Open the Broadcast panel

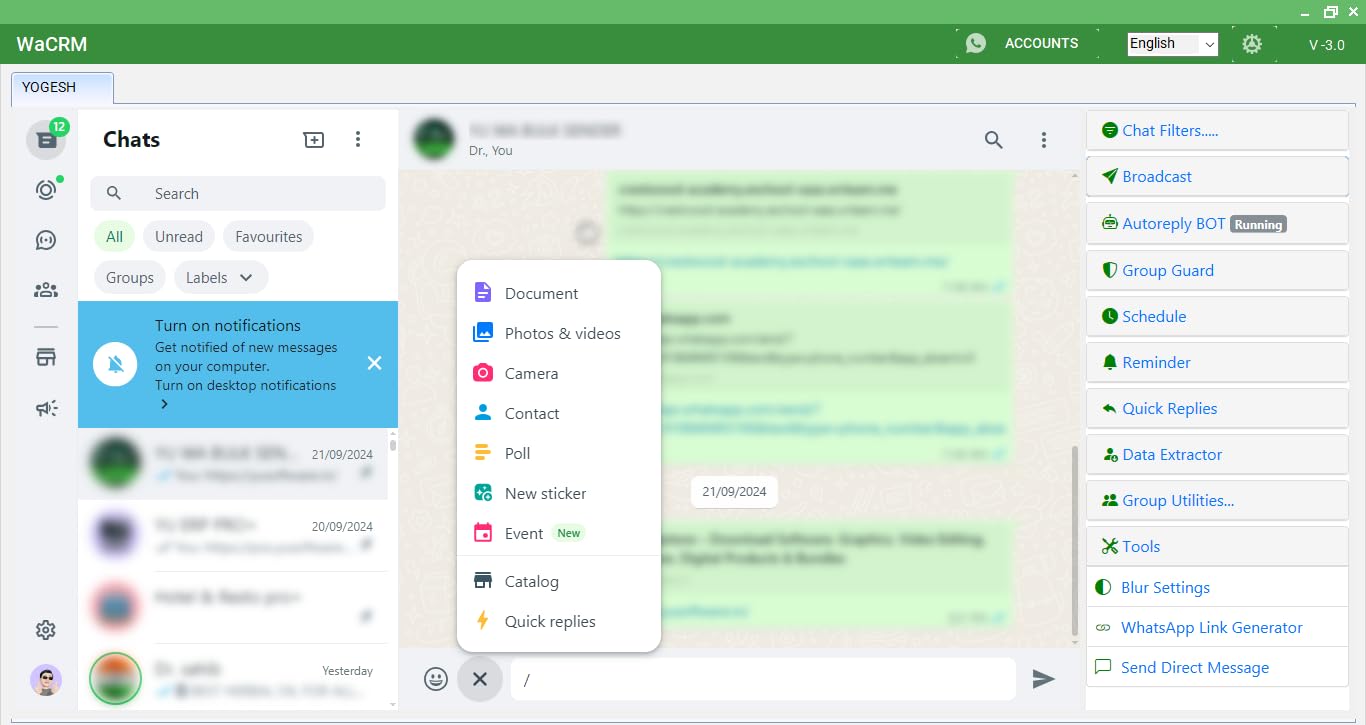tap(1217, 176)
